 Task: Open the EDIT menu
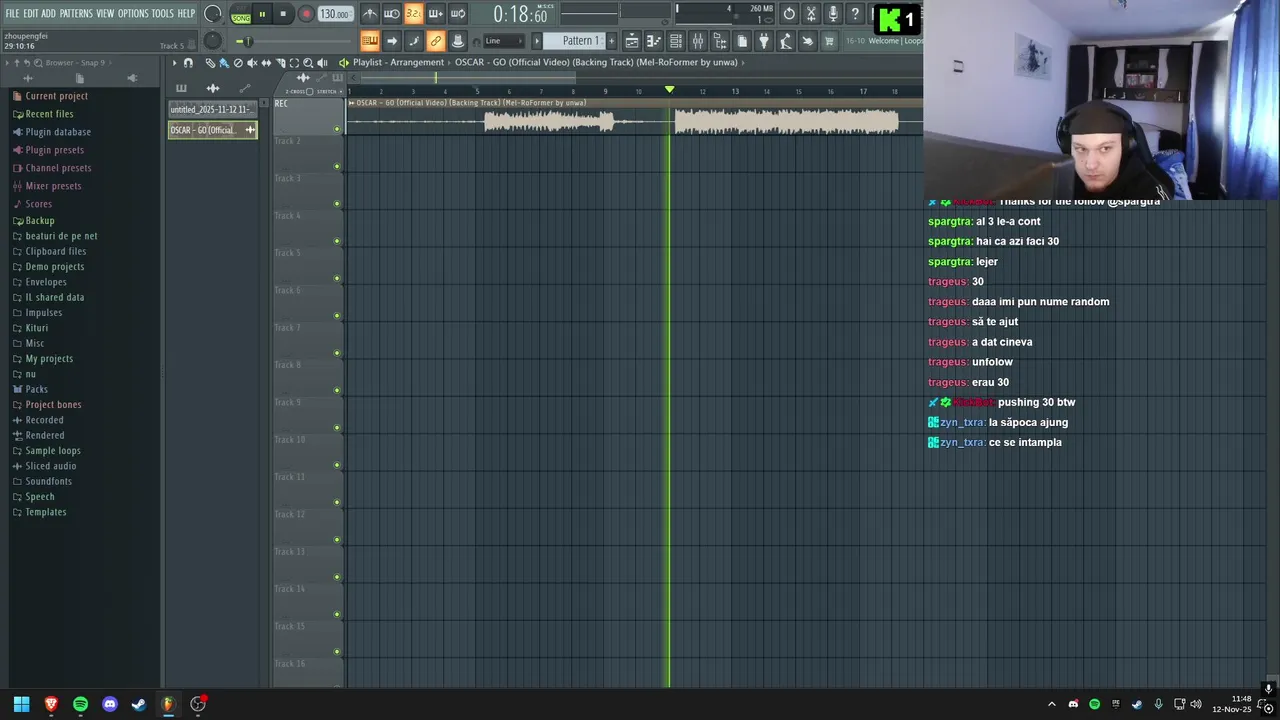pos(30,14)
